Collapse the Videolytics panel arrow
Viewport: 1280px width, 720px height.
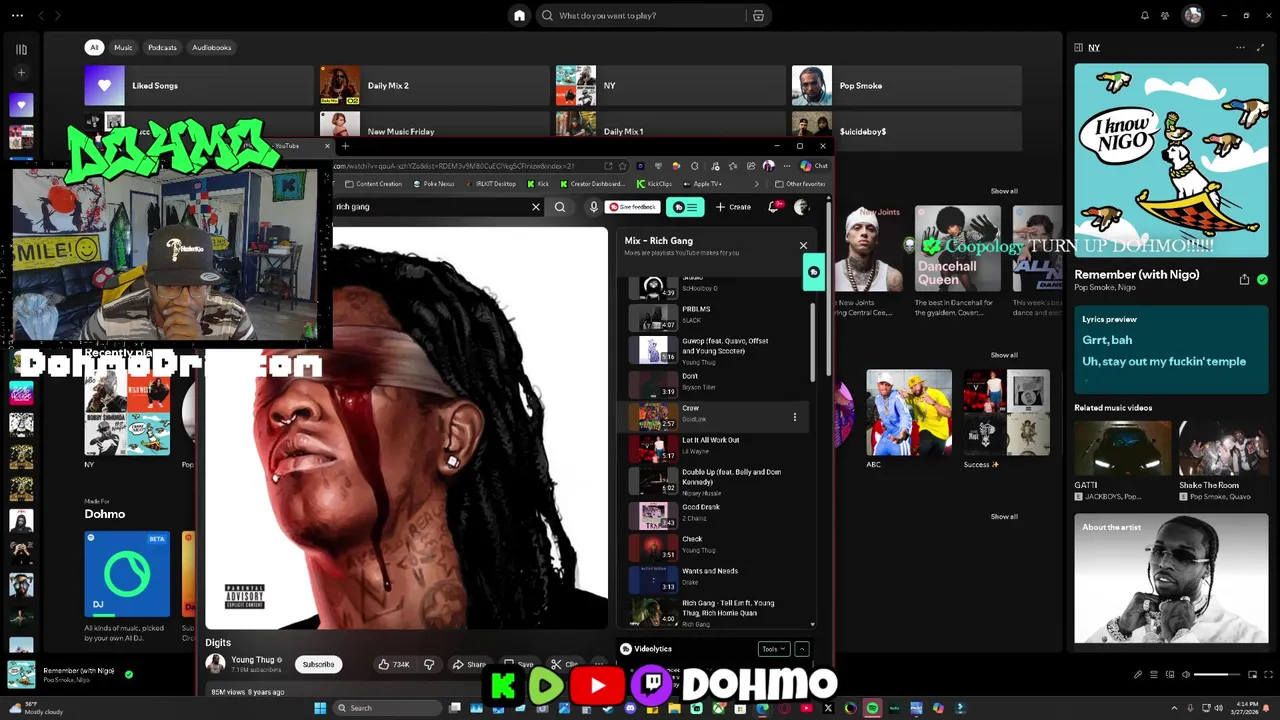pos(801,649)
